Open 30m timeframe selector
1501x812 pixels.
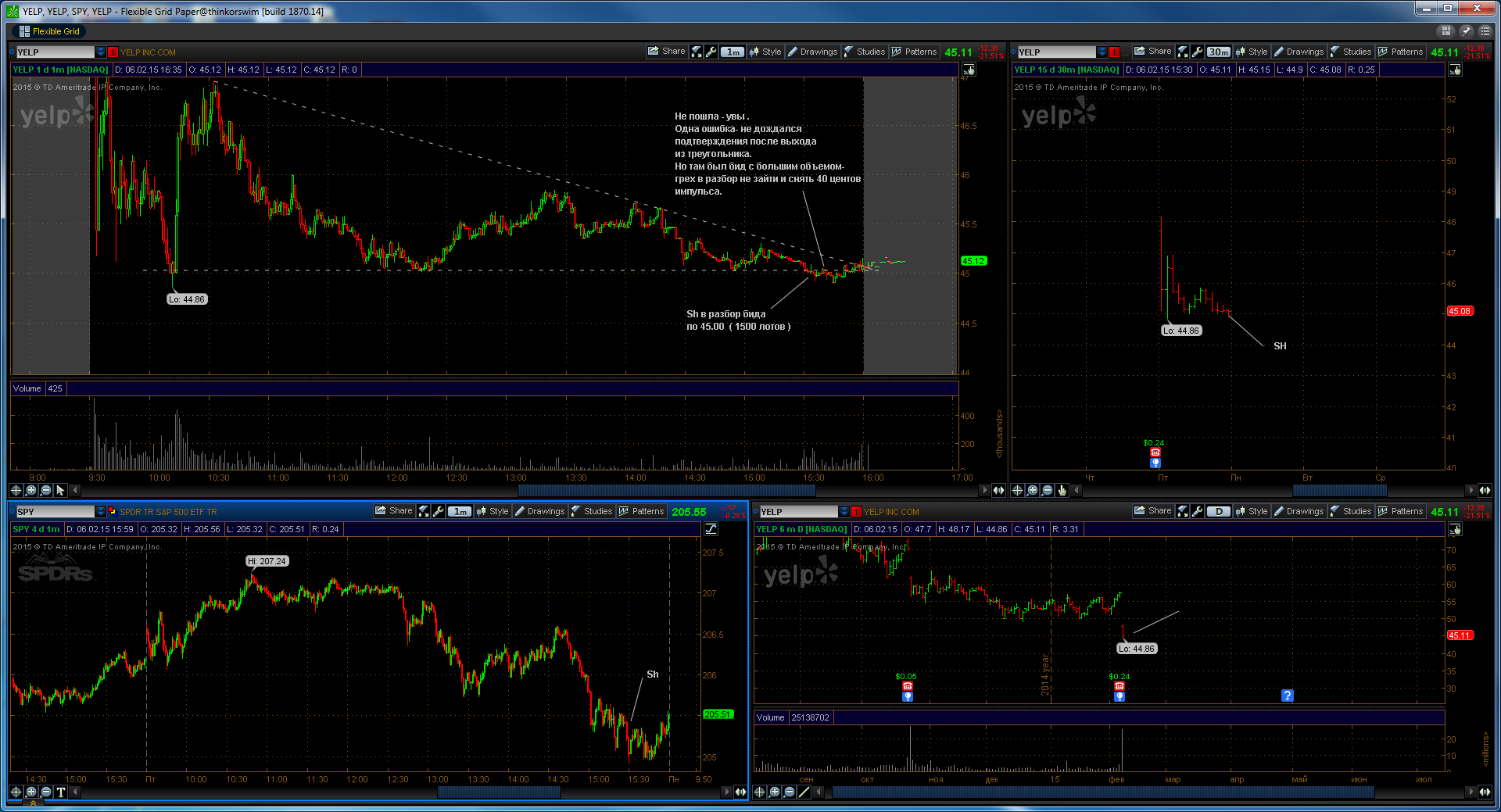click(x=1218, y=52)
